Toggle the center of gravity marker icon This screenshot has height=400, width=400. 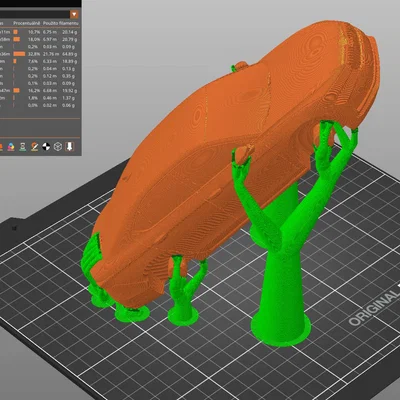tap(46, 147)
